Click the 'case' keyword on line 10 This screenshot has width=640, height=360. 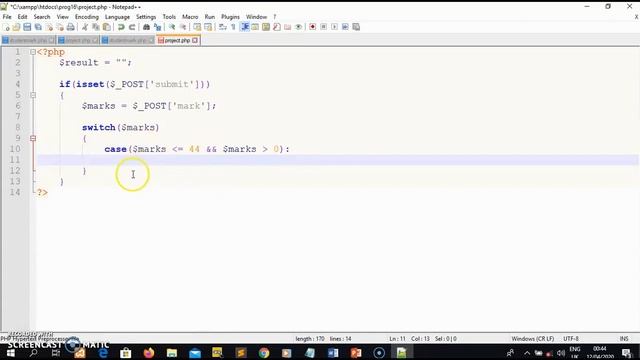(x=115, y=149)
